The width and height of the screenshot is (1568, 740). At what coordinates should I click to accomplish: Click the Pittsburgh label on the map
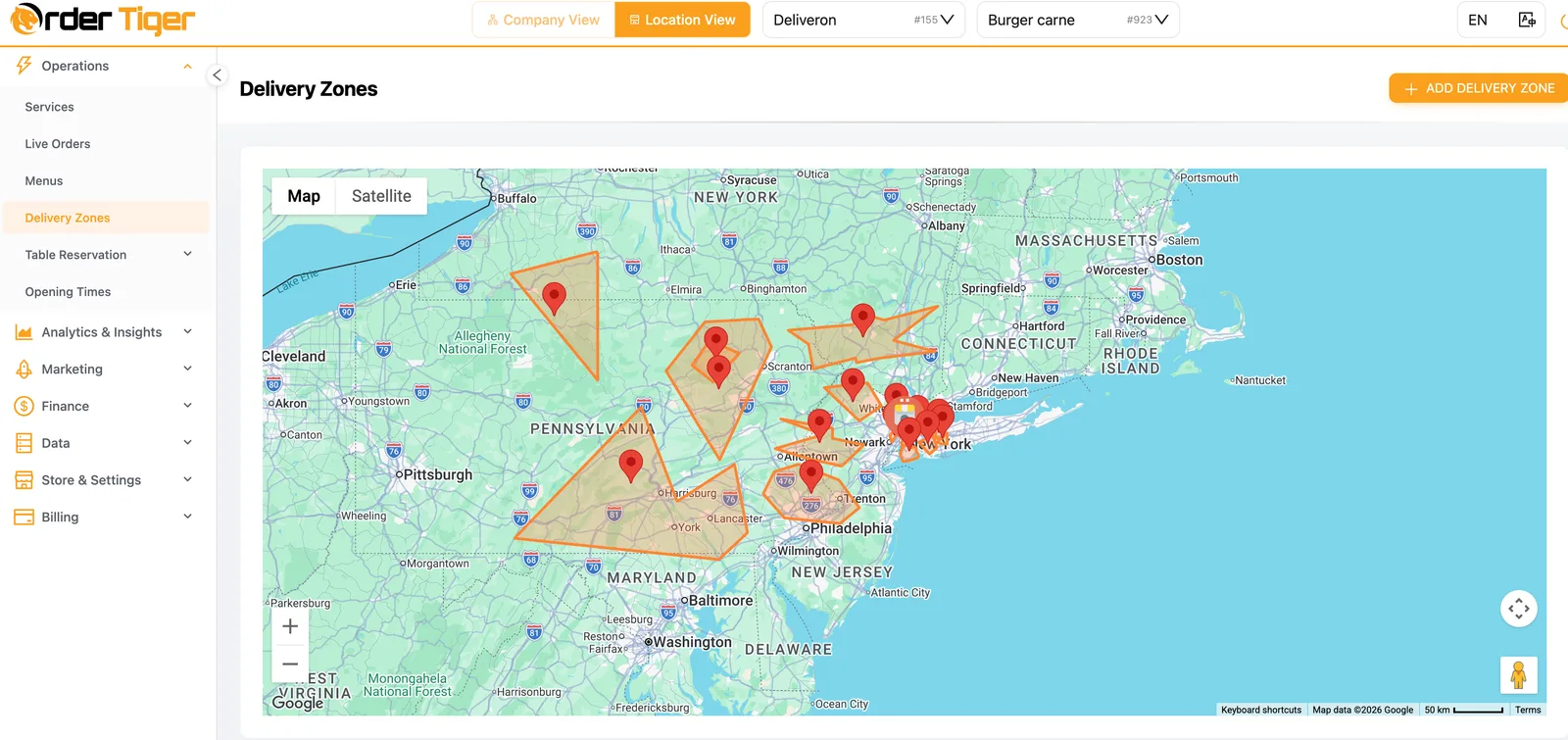tap(438, 474)
